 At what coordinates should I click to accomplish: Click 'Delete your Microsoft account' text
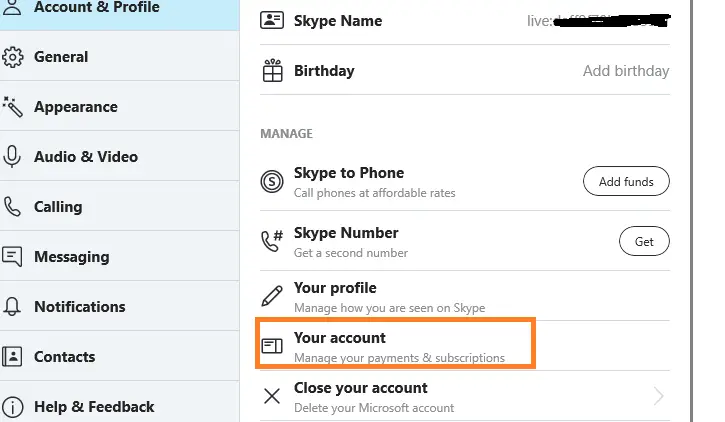click(374, 408)
